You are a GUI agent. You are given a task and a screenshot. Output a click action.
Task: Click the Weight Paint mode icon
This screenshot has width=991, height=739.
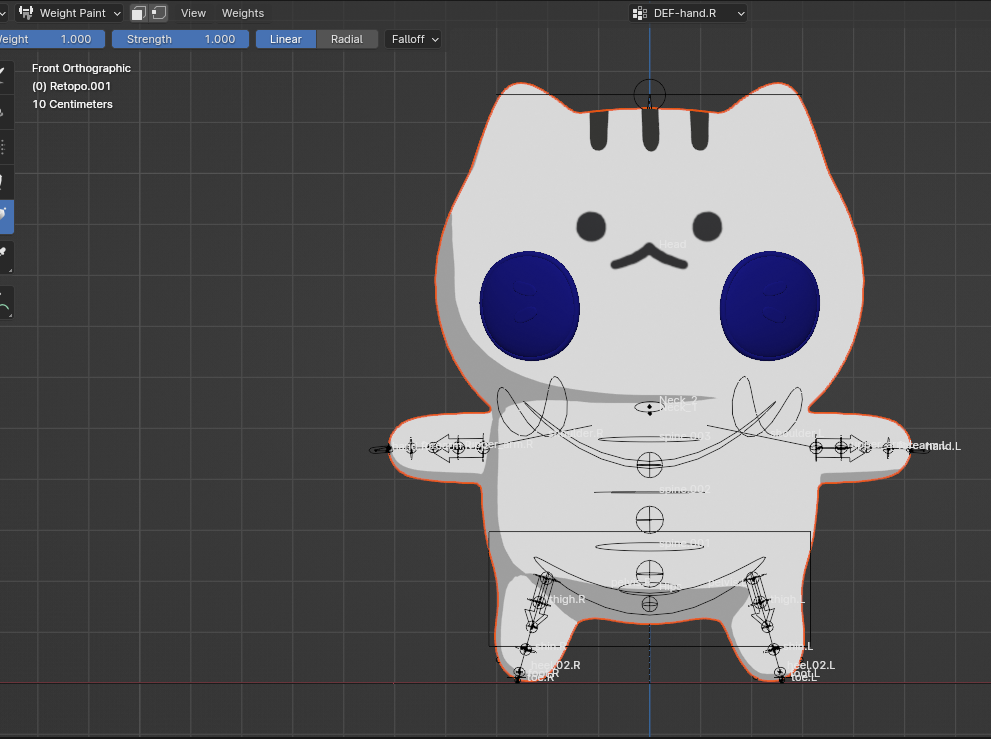coord(27,13)
